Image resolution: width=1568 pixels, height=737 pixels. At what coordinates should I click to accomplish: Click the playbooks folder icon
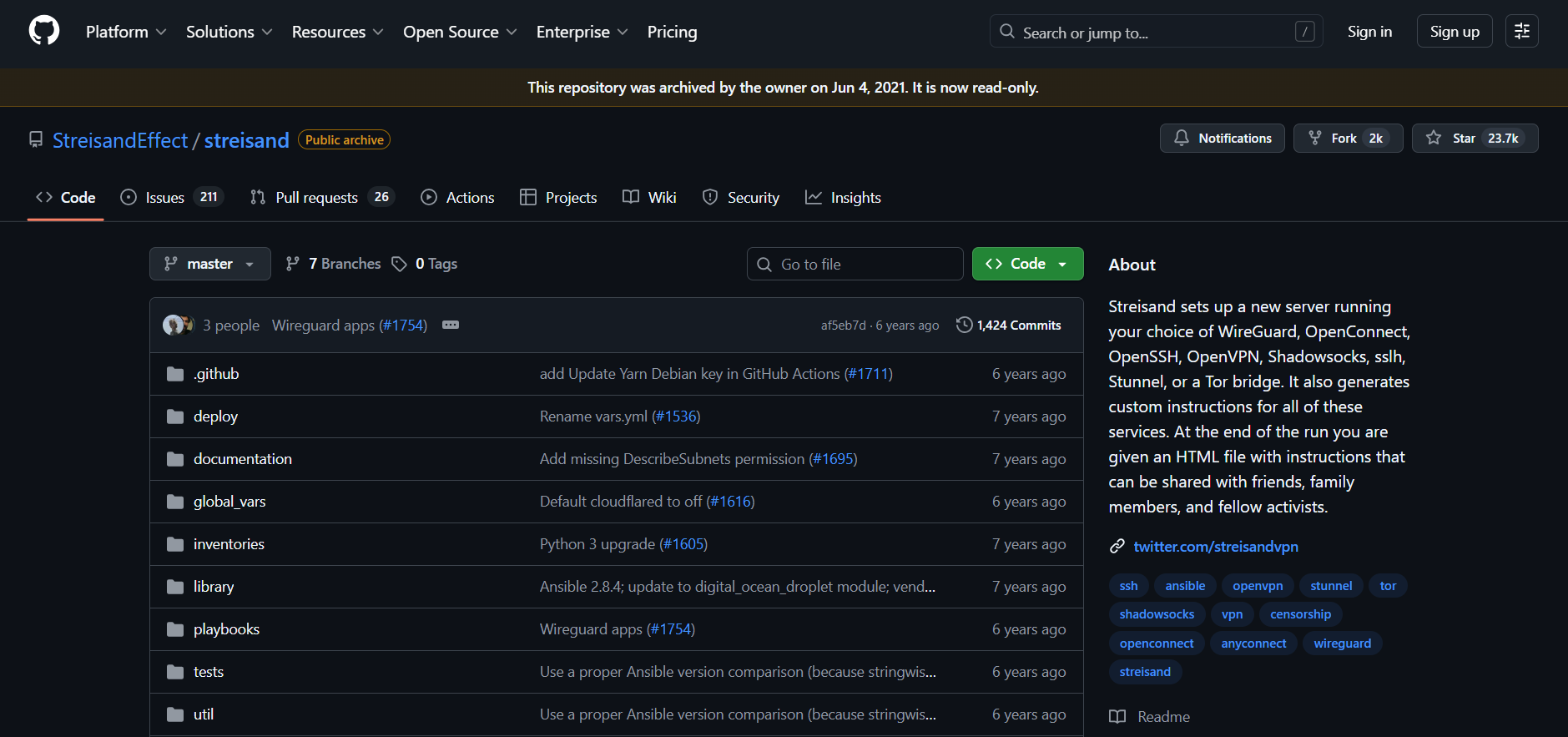click(175, 629)
